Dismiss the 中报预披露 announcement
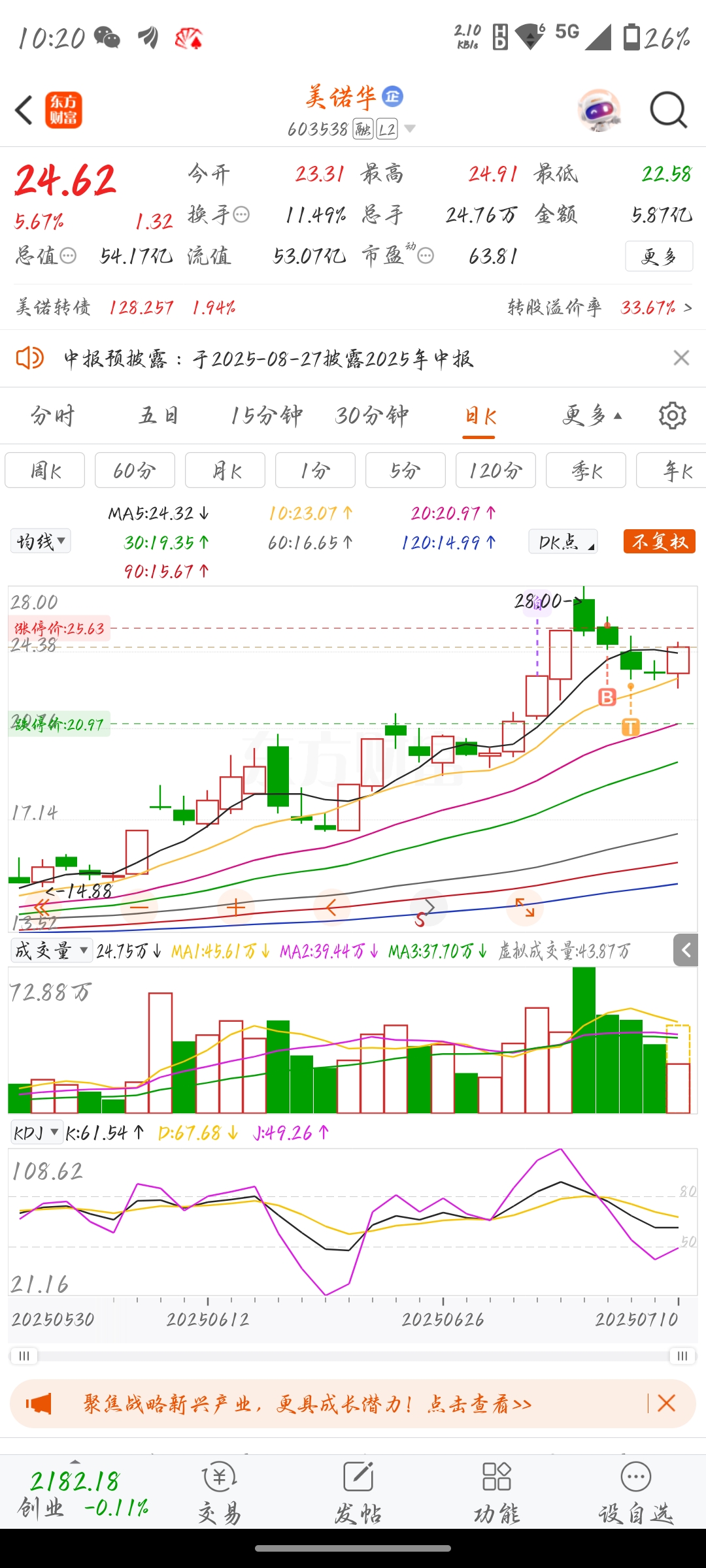The image size is (706, 1568). (x=681, y=358)
